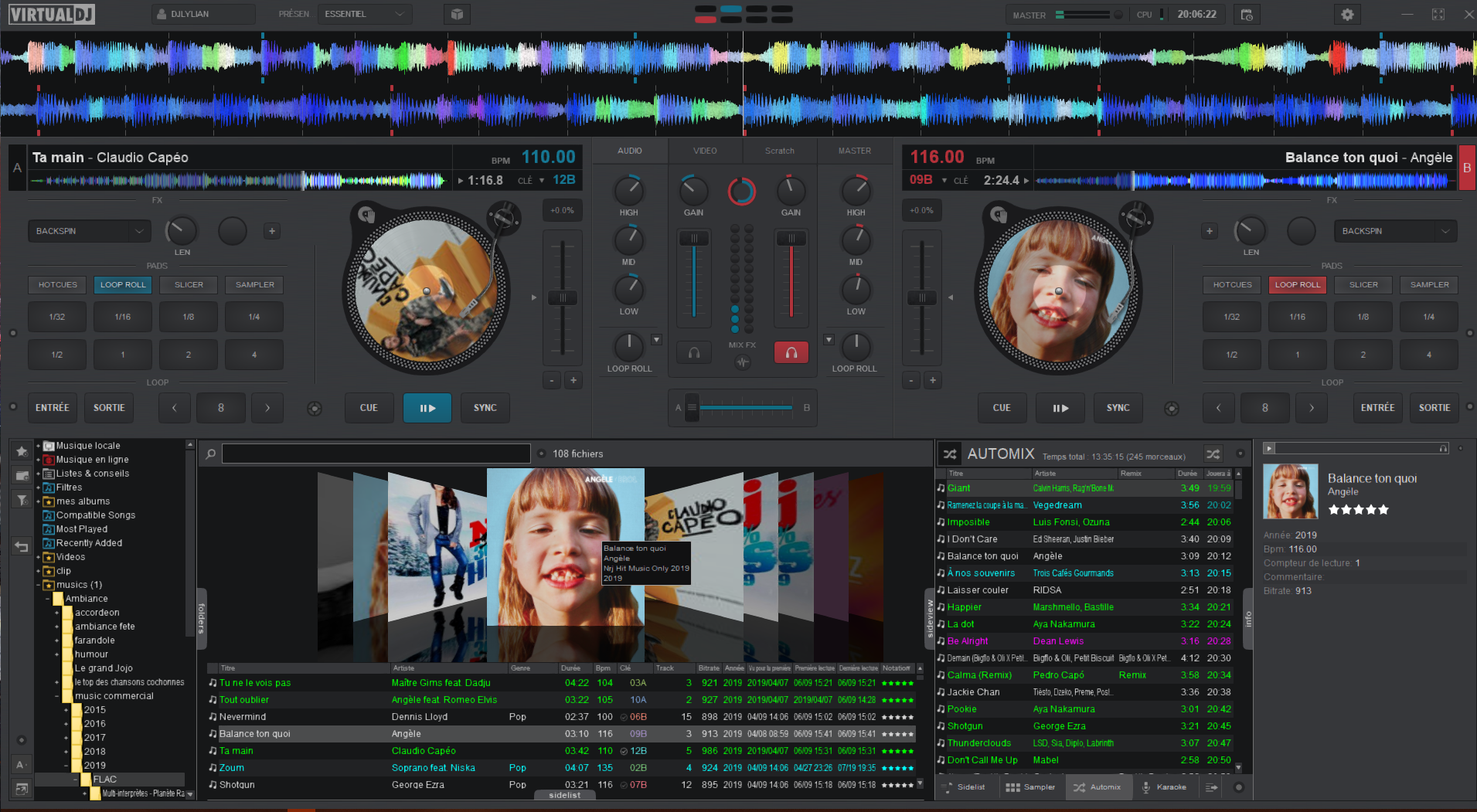Click the deck B plus effect slot button
This screenshot has height=812, width=1477.
point(1210,231)
